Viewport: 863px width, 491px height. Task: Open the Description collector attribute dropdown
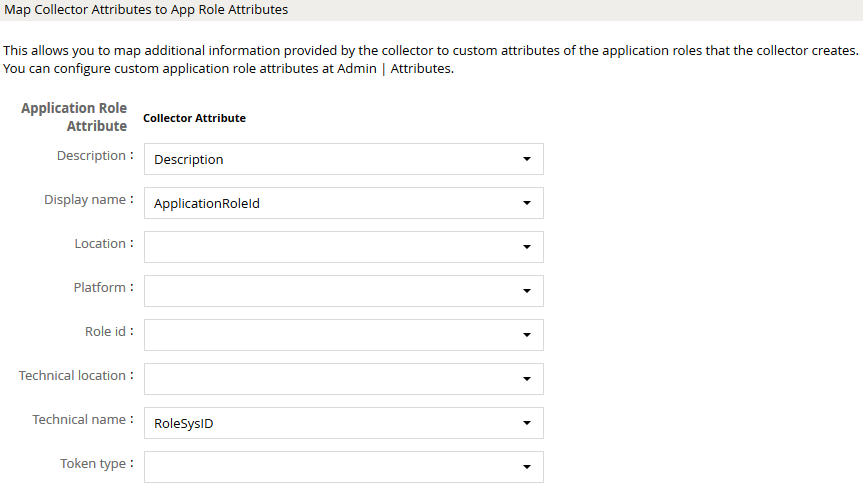coord(343,159)
